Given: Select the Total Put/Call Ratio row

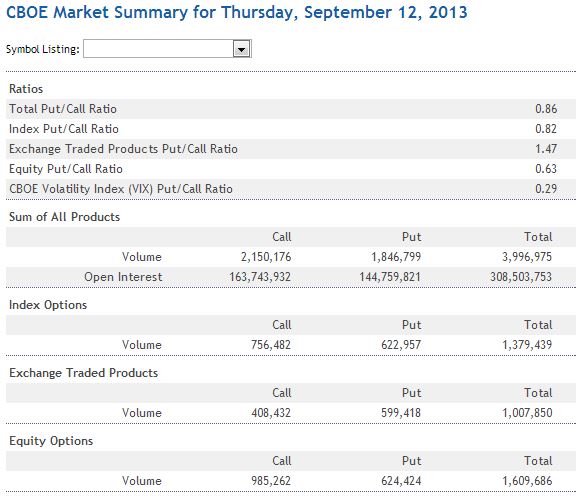Looking at the screenshot, I should [x=291, y=109].
